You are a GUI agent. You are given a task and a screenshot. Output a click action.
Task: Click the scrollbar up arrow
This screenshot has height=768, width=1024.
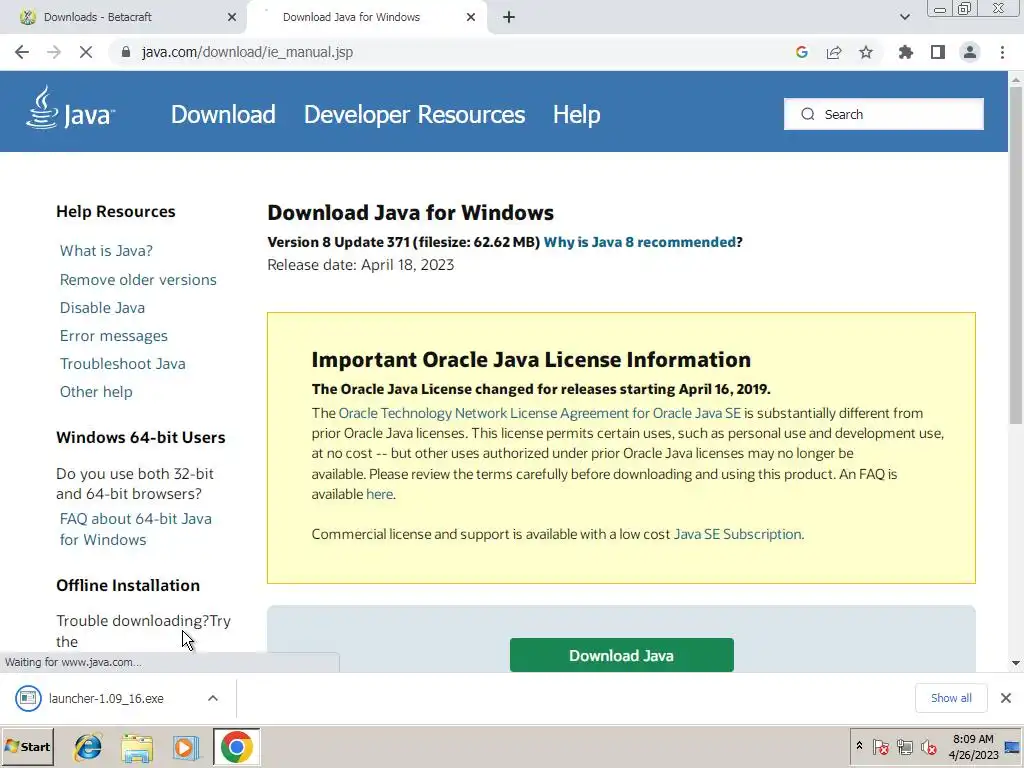1016,80
